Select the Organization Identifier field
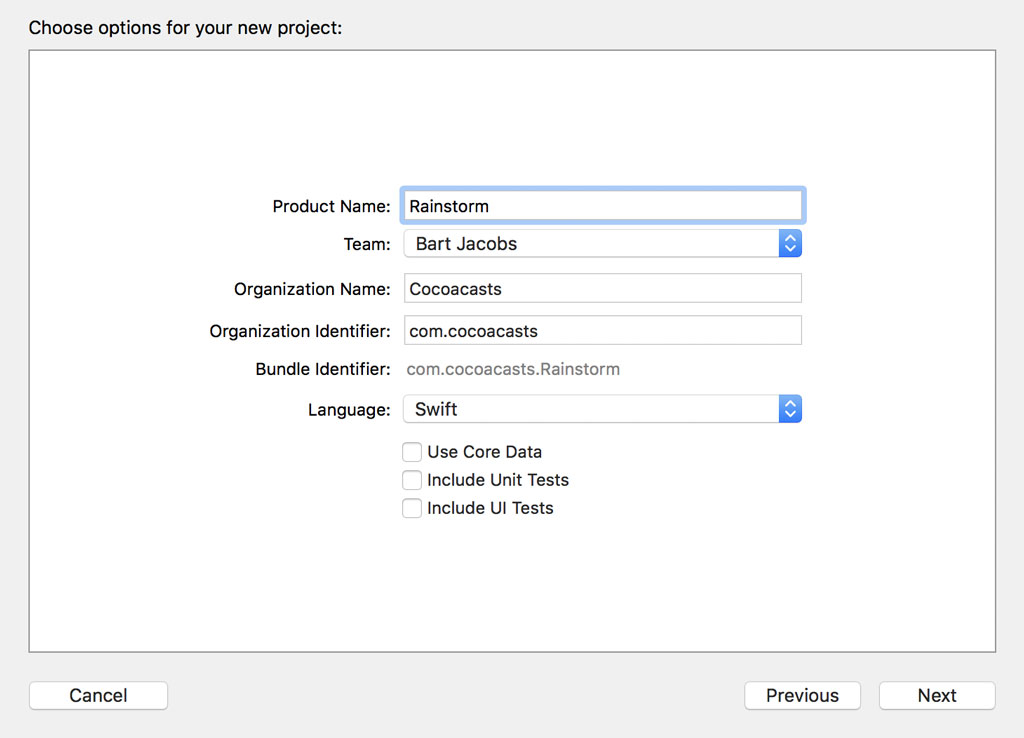Viewport: 1024px width, 738px height. coord(600,330)
